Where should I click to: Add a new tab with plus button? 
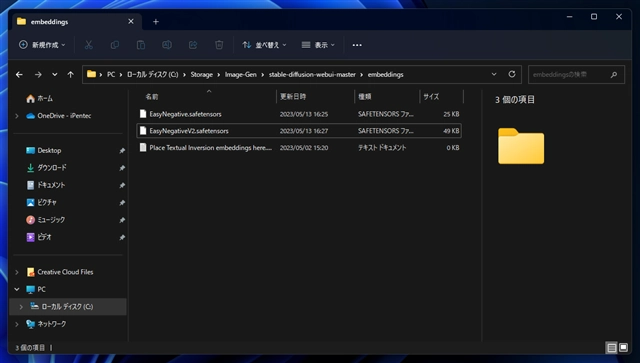coord(156,22)
